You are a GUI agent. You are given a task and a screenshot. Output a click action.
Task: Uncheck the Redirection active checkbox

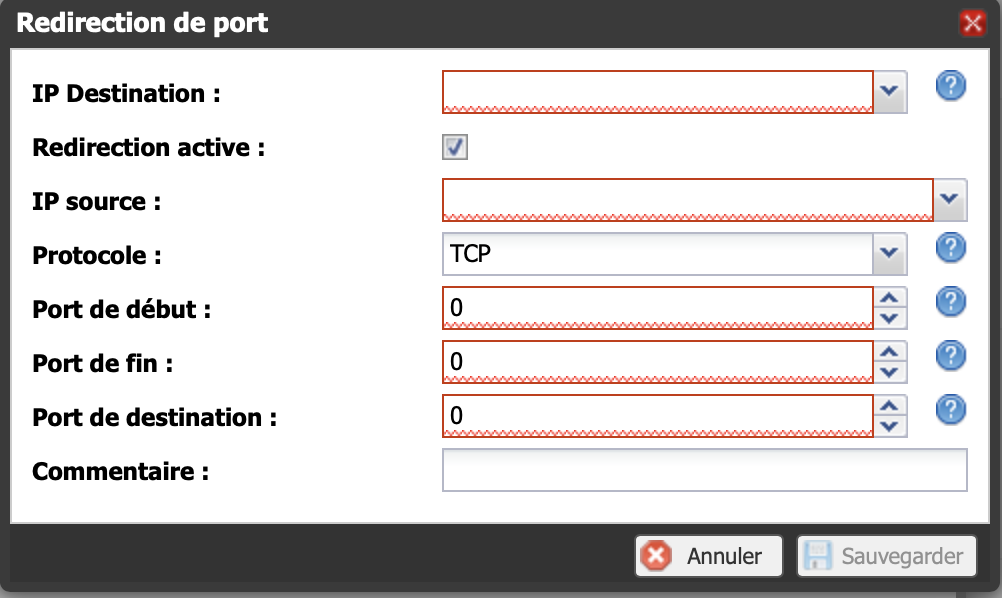pyautogui.click(x=455, y=147)
